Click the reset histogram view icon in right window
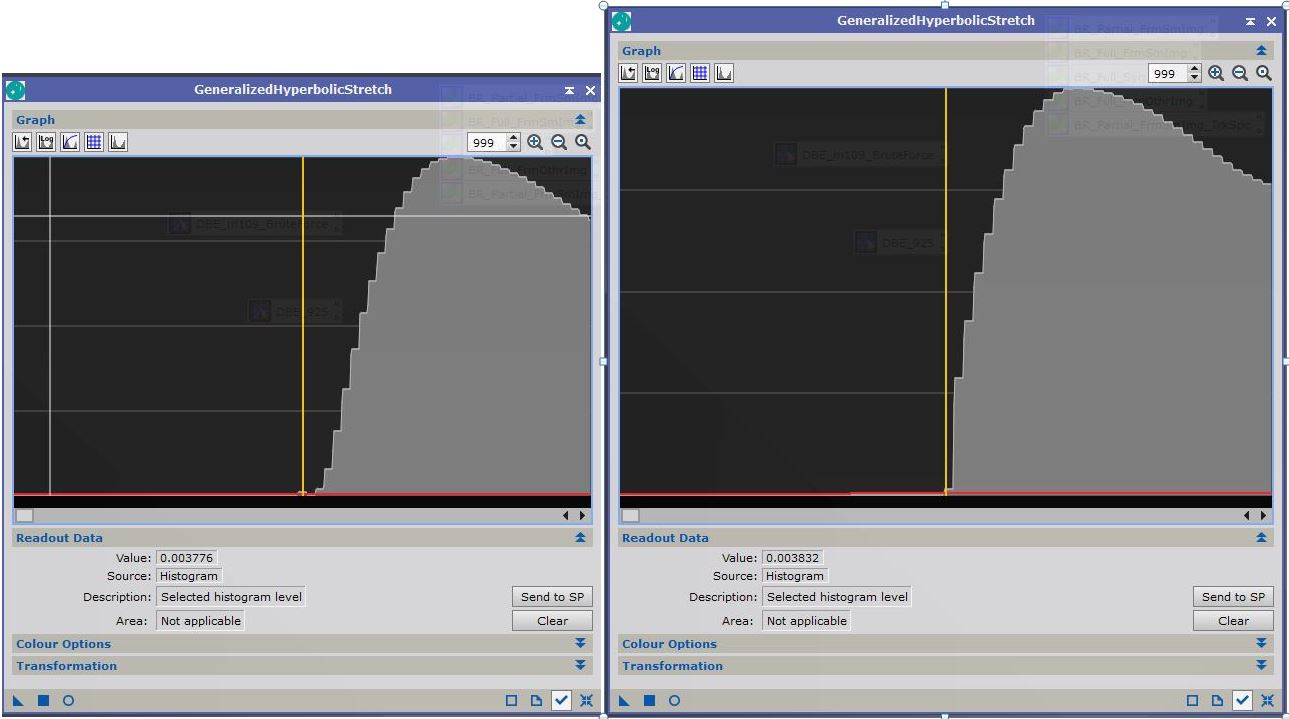Screen dimensions: 1289x719 pyautogui.click(x=628, y=73)
